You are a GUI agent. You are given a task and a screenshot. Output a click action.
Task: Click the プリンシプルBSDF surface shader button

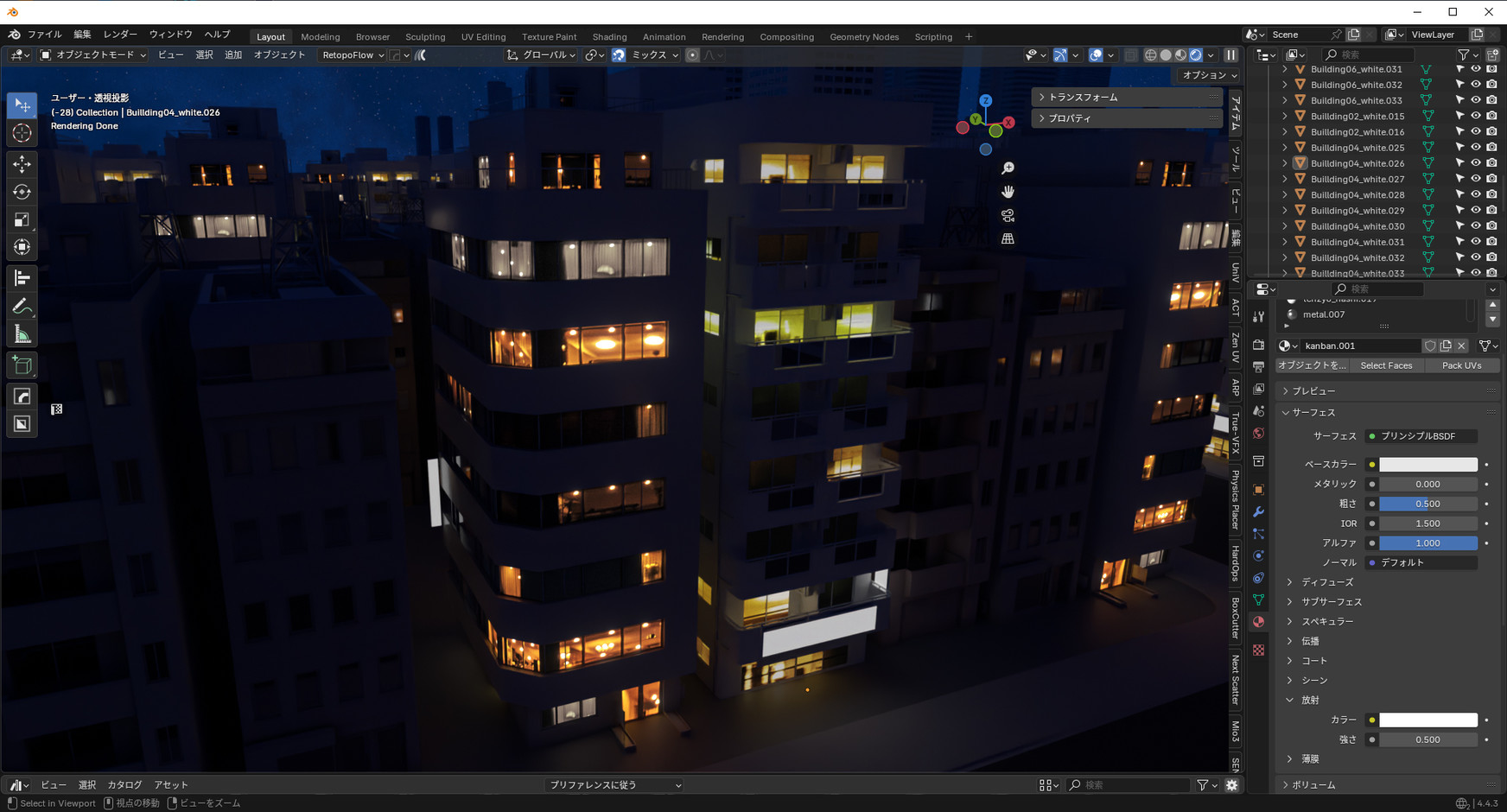1421,436
